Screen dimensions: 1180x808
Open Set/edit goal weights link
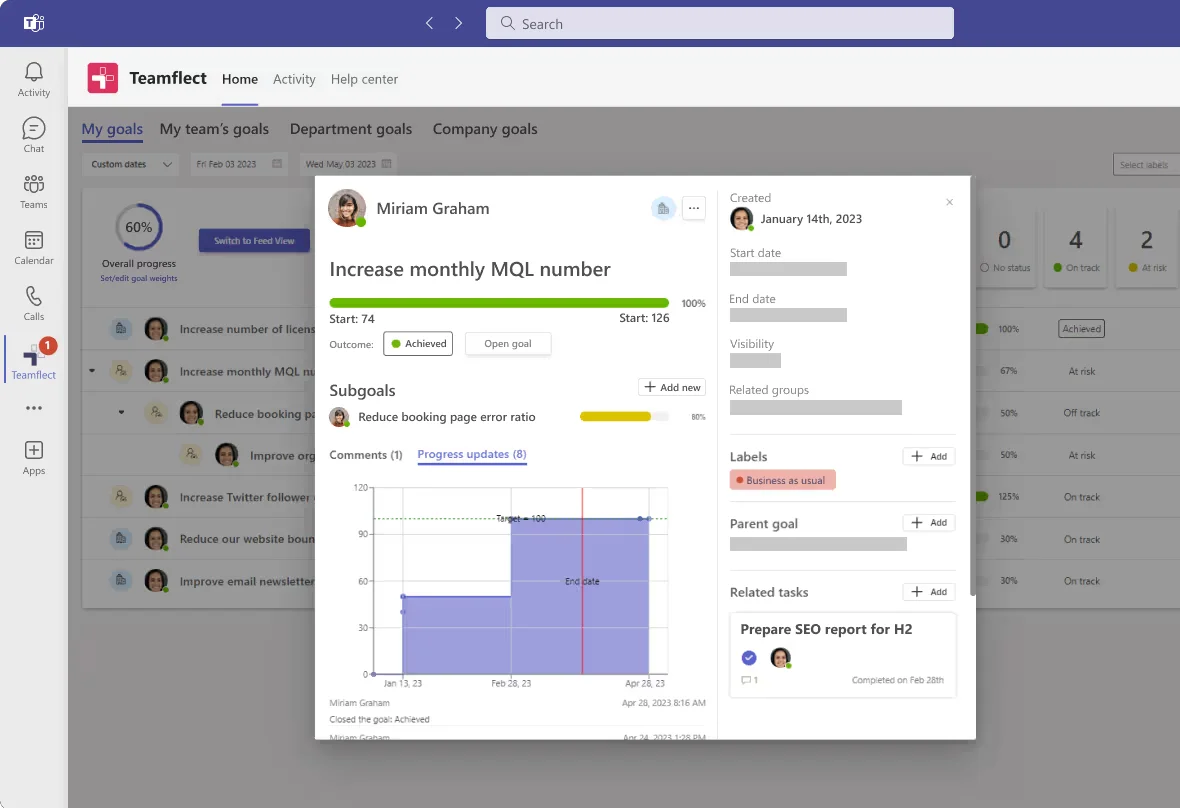(139, 278)
